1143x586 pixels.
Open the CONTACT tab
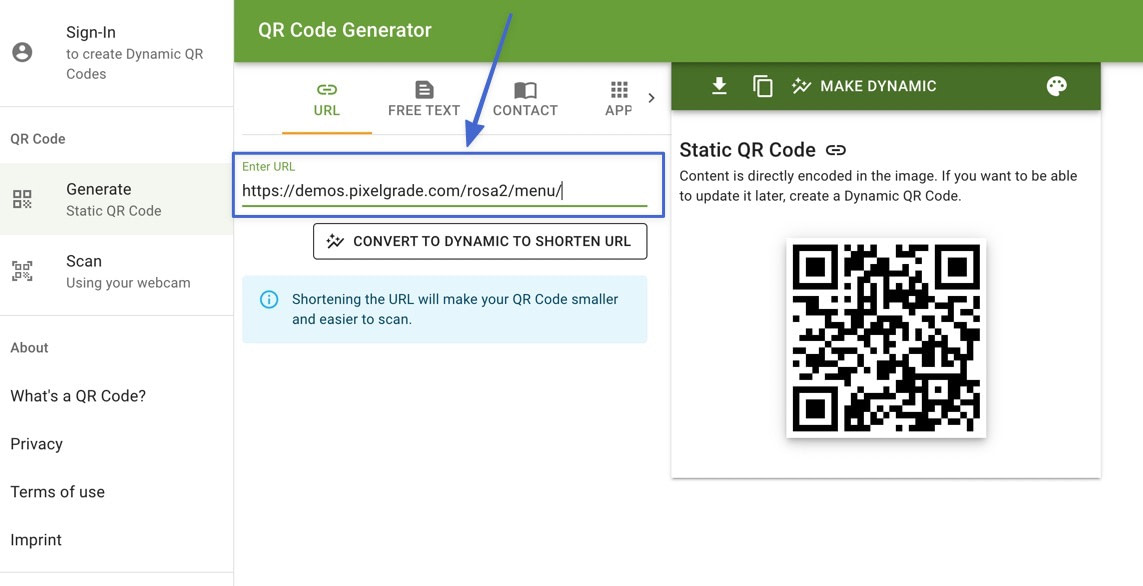[x=525, y=97]
